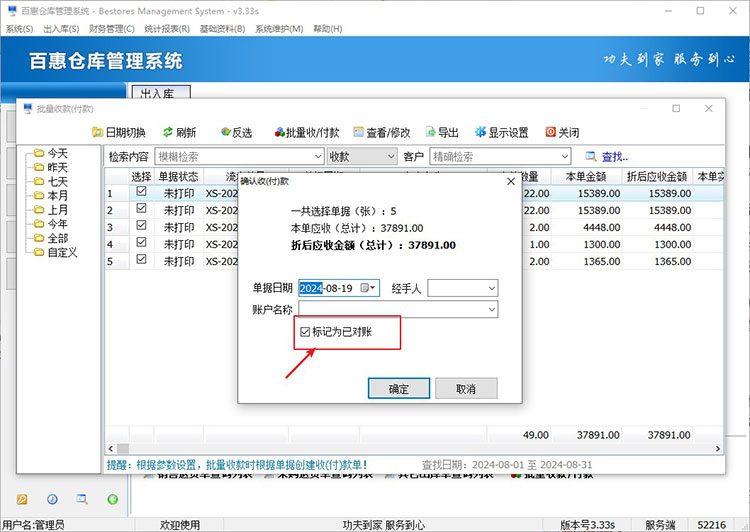Click the 查看/修改 toolbar icon
750x532 pixels.
tap(358, 132)
